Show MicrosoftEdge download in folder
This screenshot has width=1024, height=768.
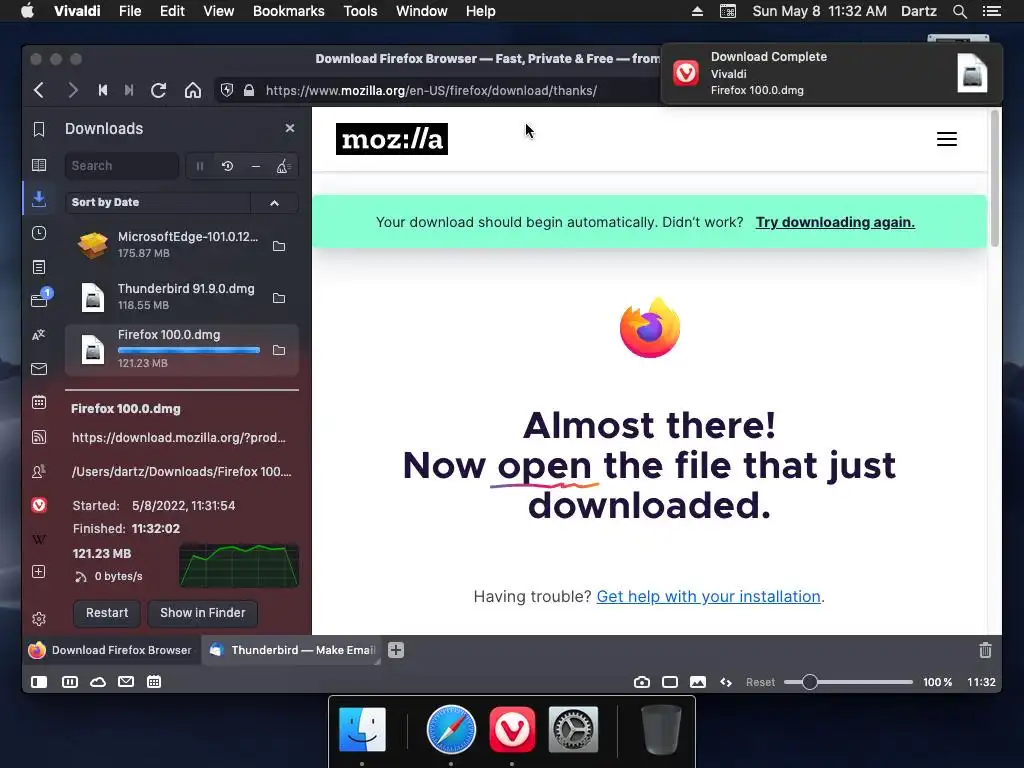pyautogui.click(x=279, y=246)
